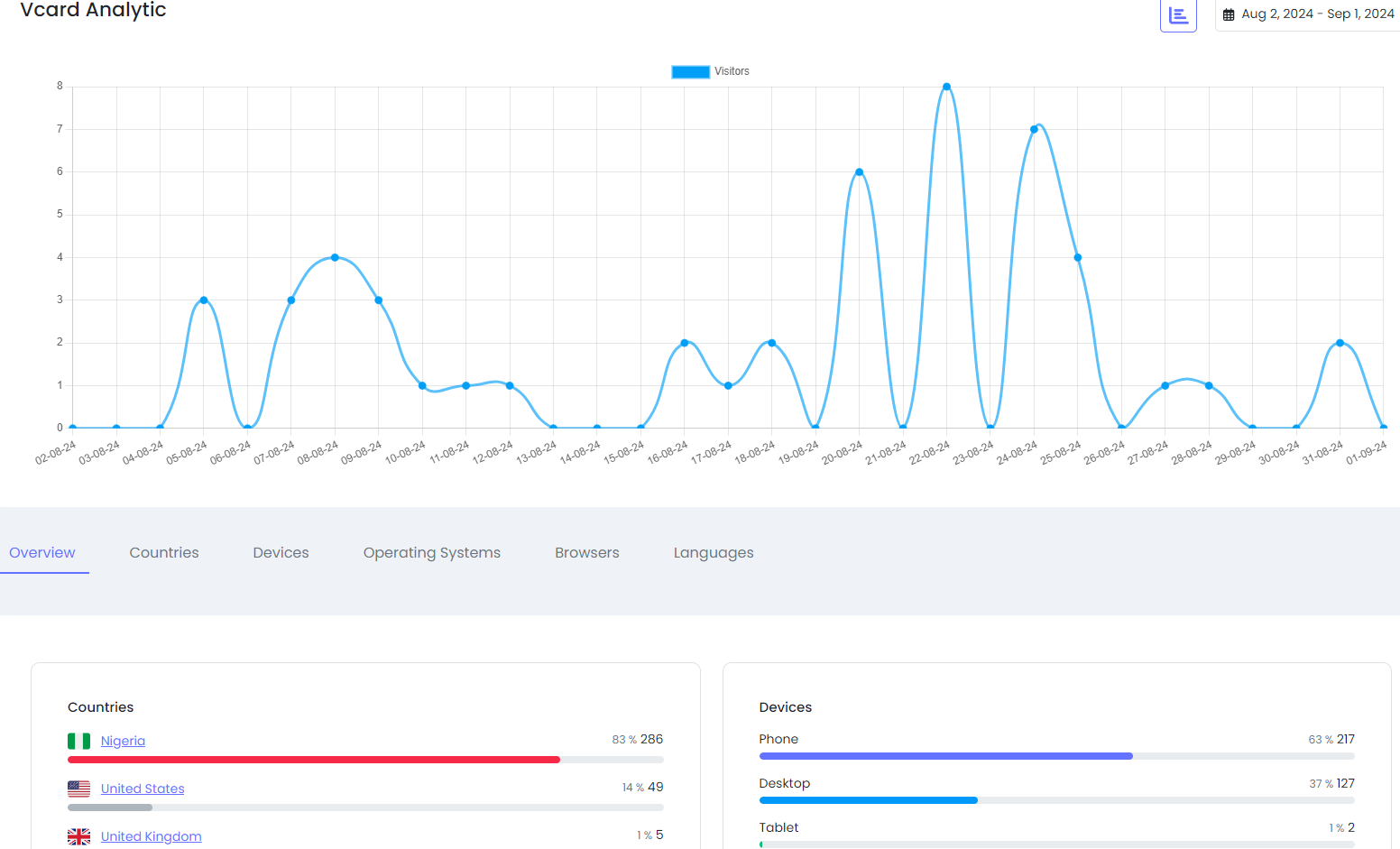1400x849 pixels.
Task: Go to the Browsers tab
Action: (586, 553)
